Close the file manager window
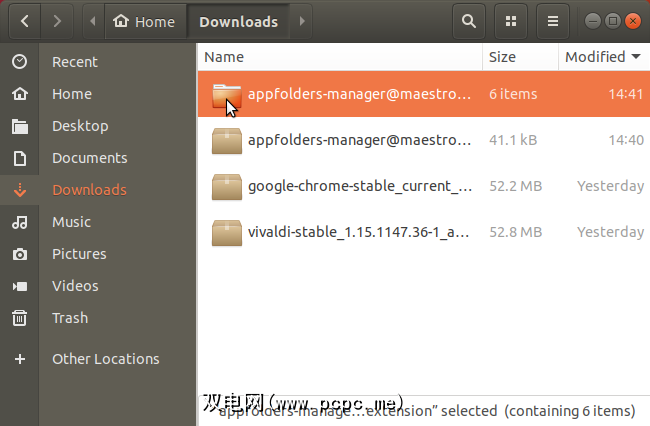Image resolution: width=650 pixels, height=426 pixels. pyautogui.click(x=633, y=21)
